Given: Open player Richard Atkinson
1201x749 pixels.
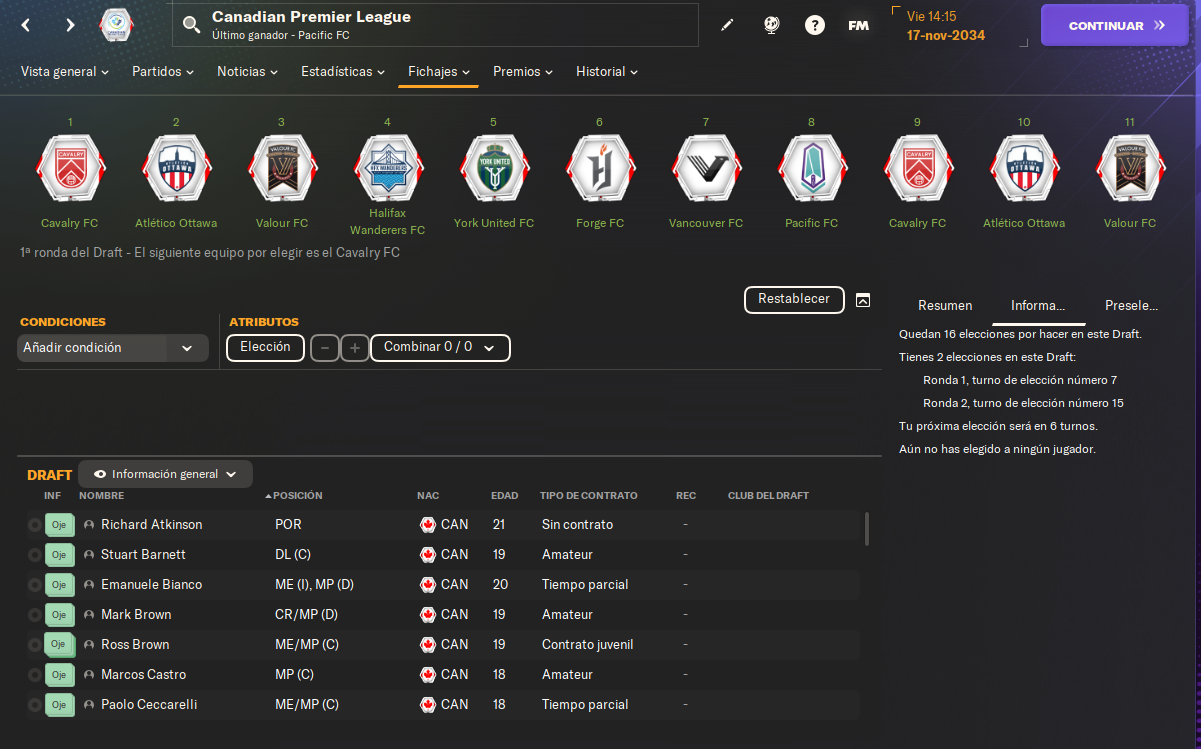Looking at the screenshot, I should pos(151,524).
